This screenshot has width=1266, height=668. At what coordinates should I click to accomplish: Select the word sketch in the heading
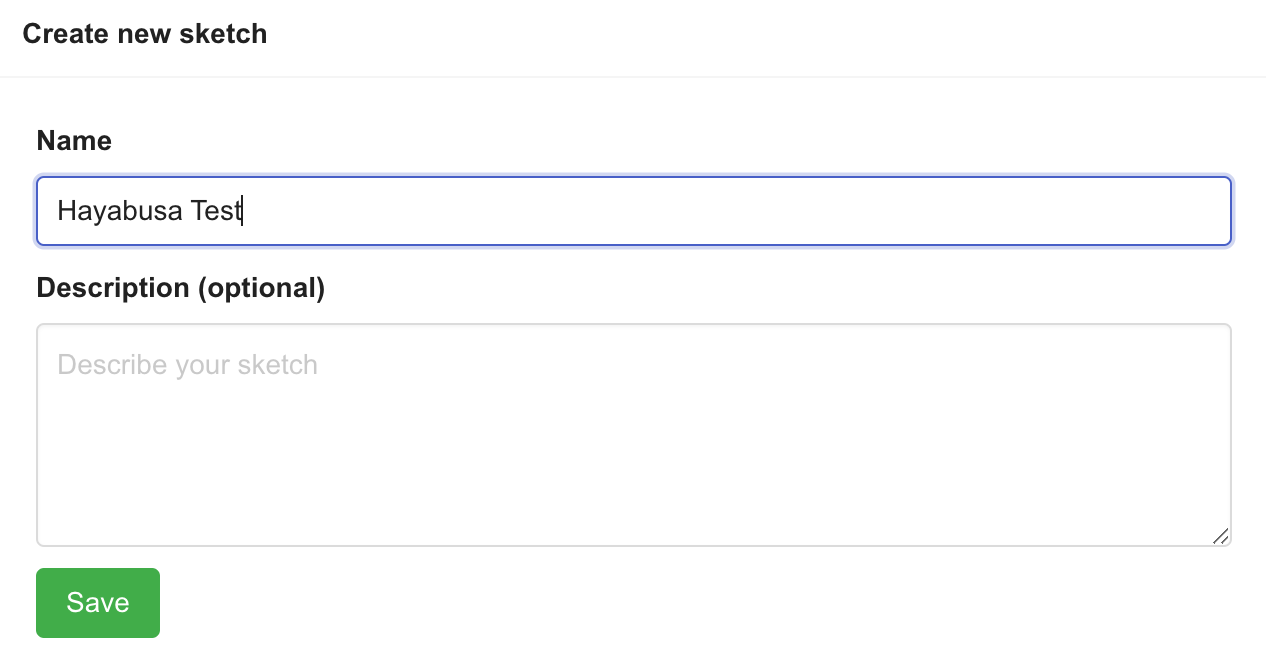click(231, 34)
